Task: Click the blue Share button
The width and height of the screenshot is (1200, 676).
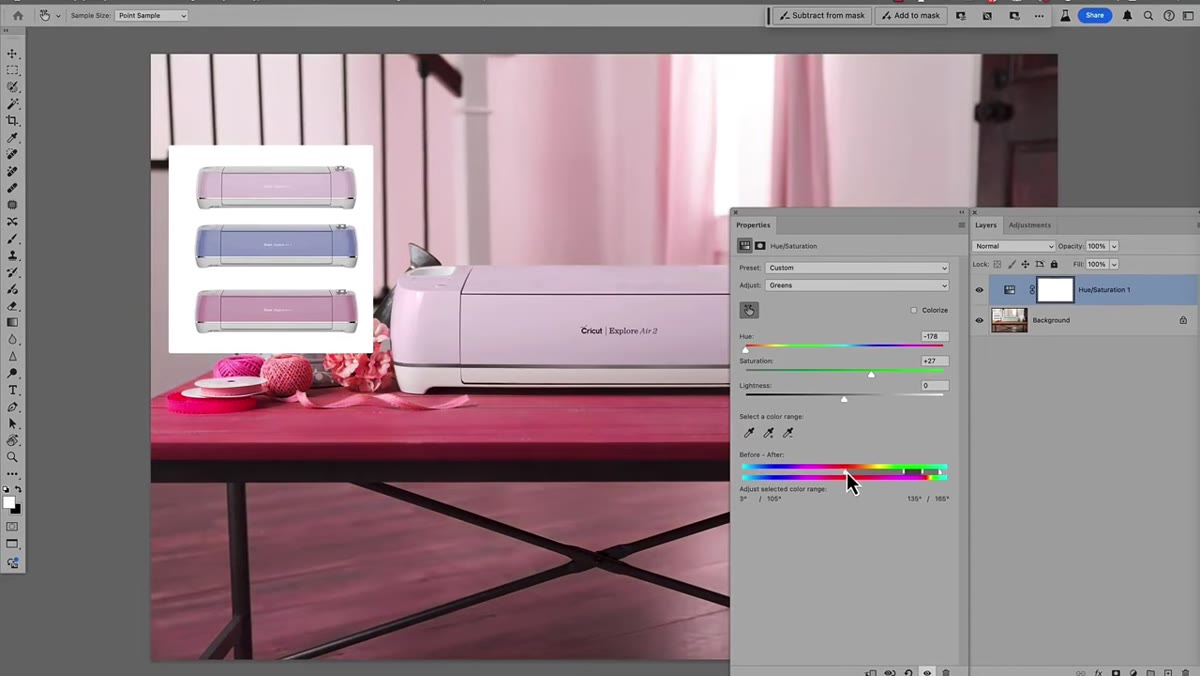Action: click(x=1095, y=16)
